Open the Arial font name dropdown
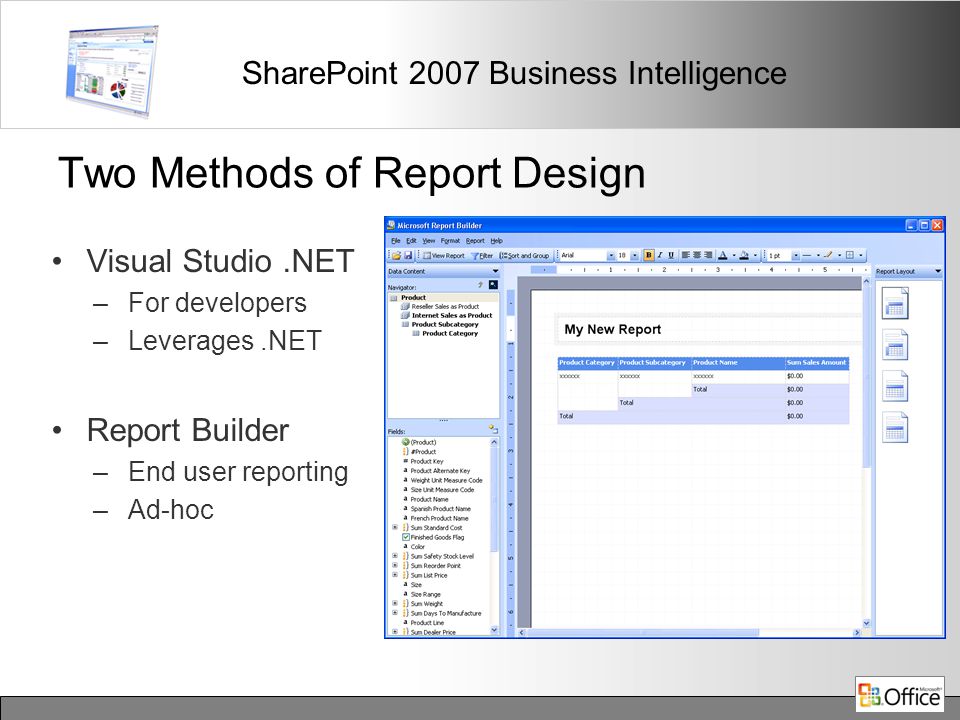The image size is (960, 720). pyautogui.click(x=610, y=255)
